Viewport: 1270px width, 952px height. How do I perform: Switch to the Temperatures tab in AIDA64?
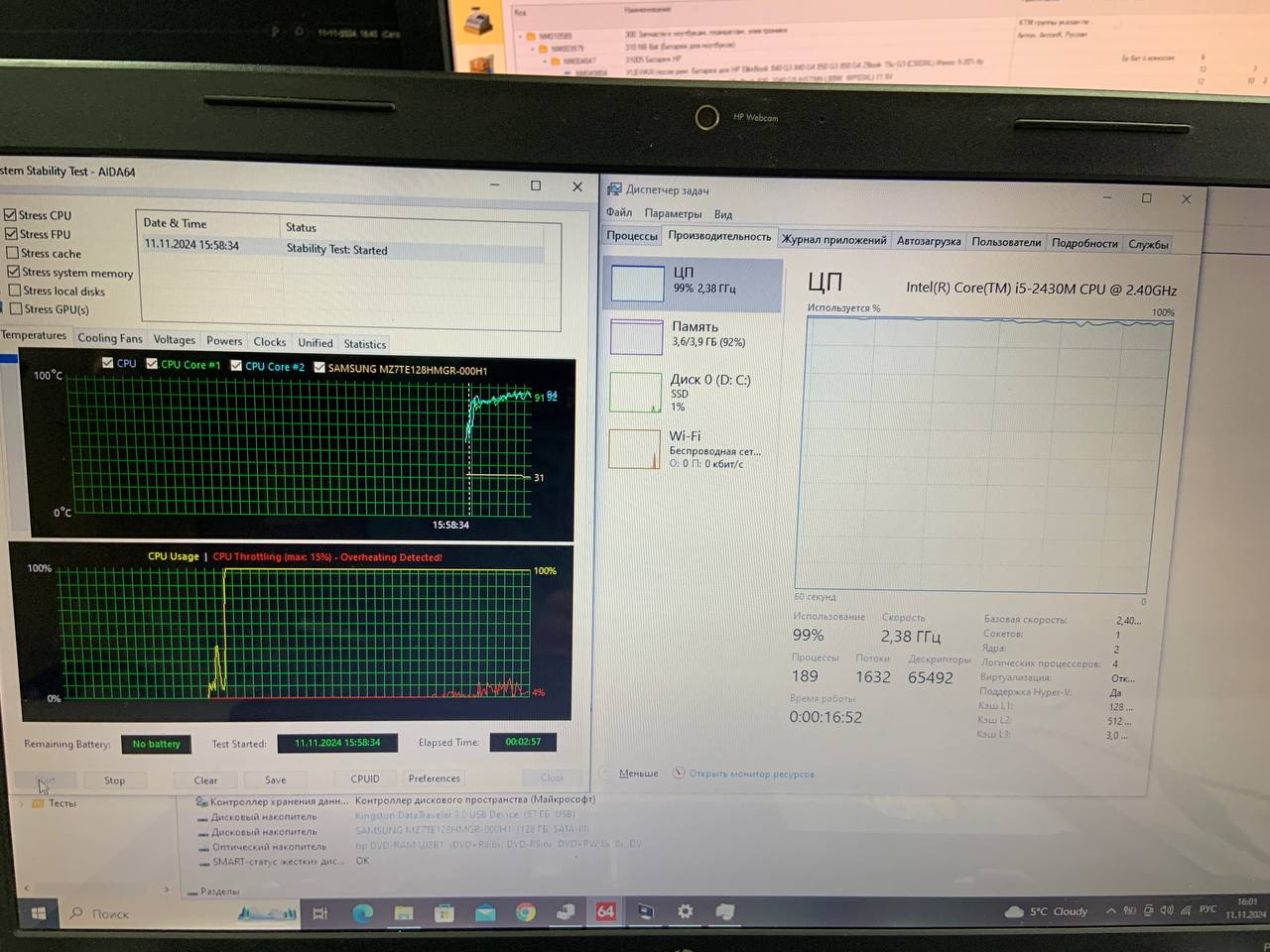tap(34, 335)
